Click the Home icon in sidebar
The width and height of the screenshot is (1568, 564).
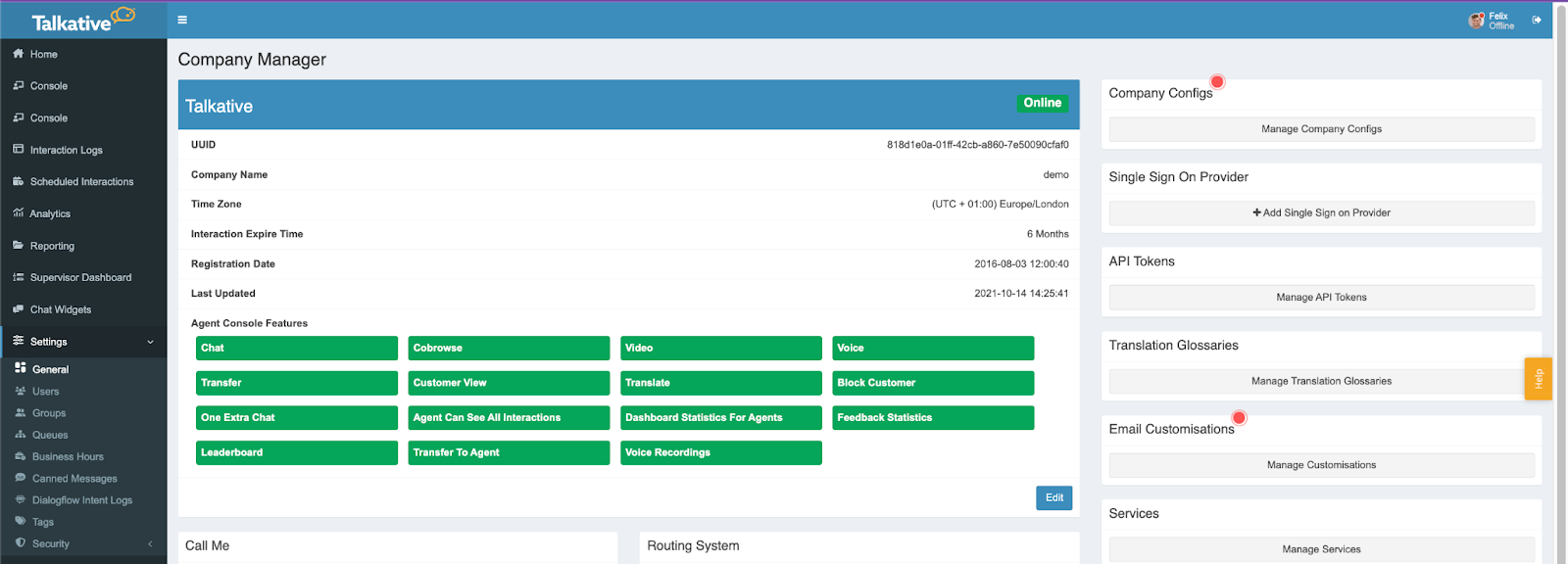(19, 54)
